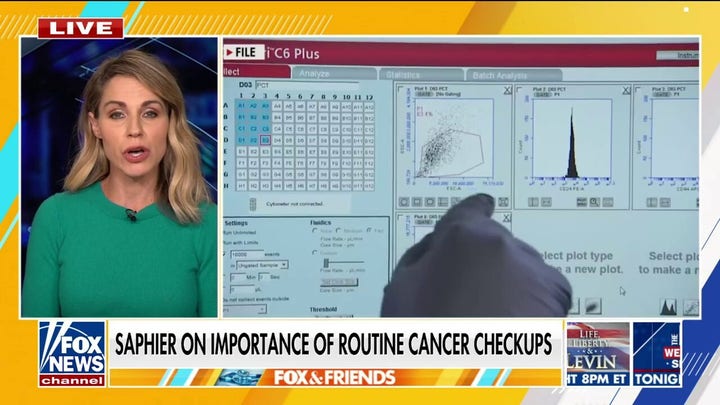Close Plot 1 with its X
This screenshot has width=720, height=405.
pyautogui.click(x=507, y=90)
